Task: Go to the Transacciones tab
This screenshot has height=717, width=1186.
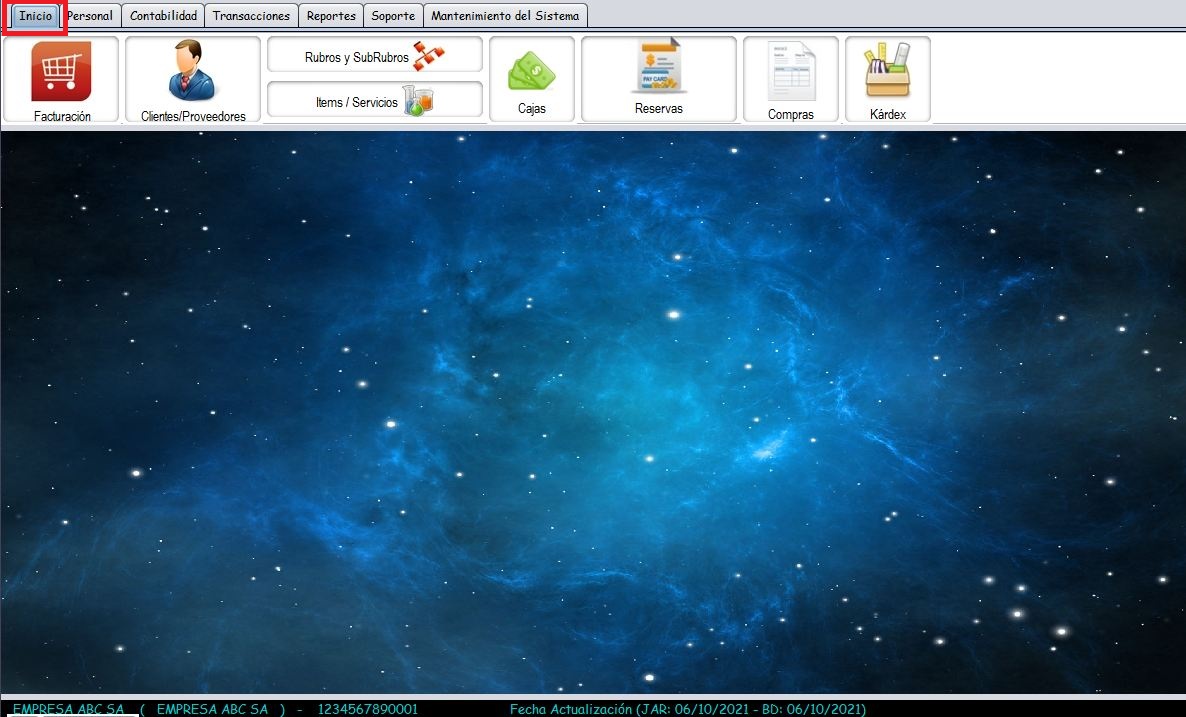Action: 251,16
